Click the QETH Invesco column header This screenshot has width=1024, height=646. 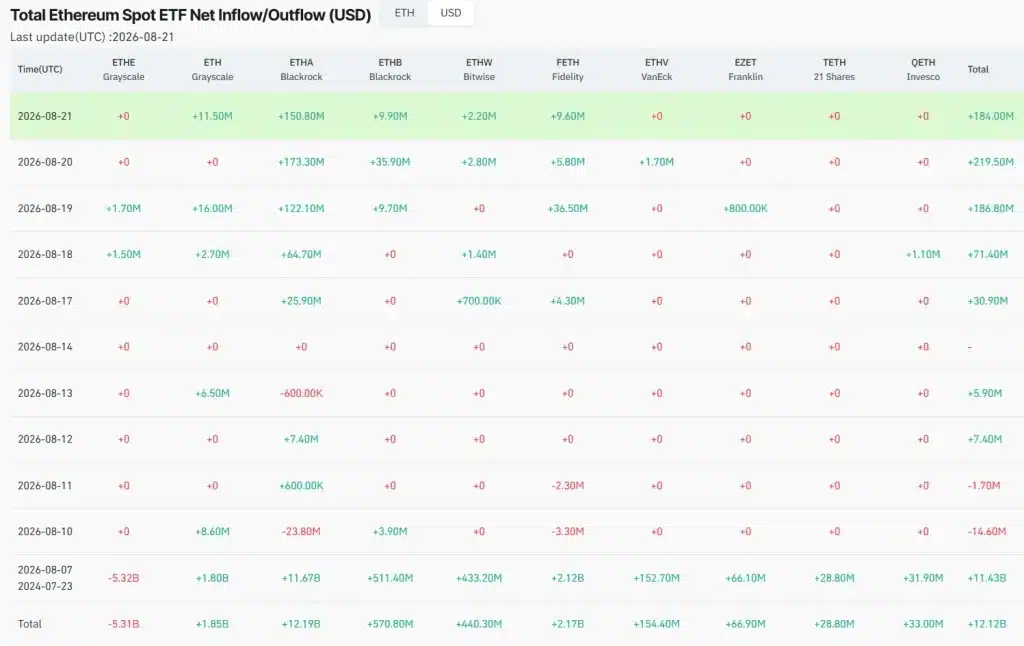tap(923, 69)
